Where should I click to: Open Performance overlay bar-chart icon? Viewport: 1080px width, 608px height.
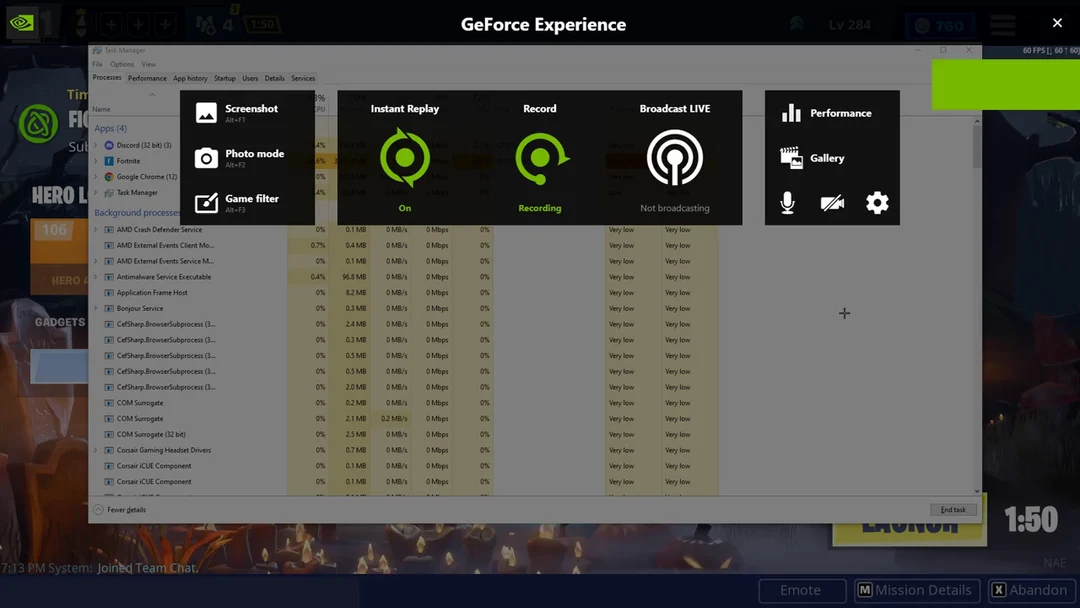click(x=791, y=113)
